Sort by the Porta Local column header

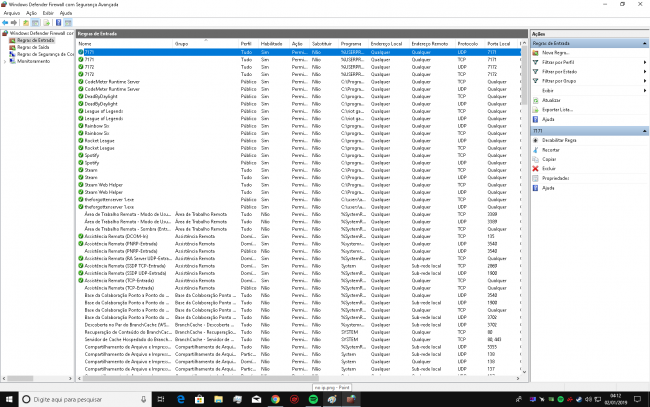(x=501, y=44)
